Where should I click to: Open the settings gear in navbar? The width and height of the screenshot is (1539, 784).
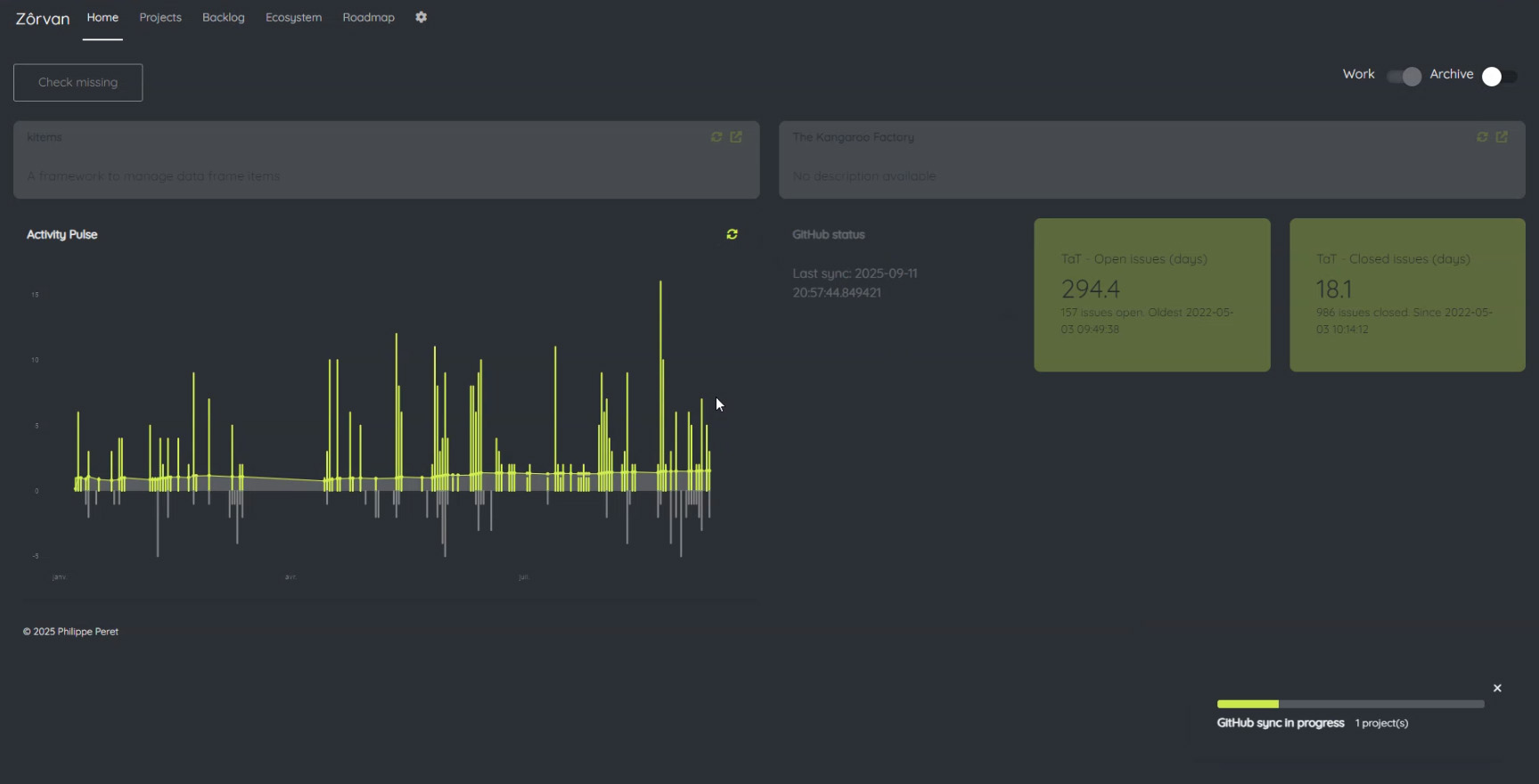click(421, 17)
